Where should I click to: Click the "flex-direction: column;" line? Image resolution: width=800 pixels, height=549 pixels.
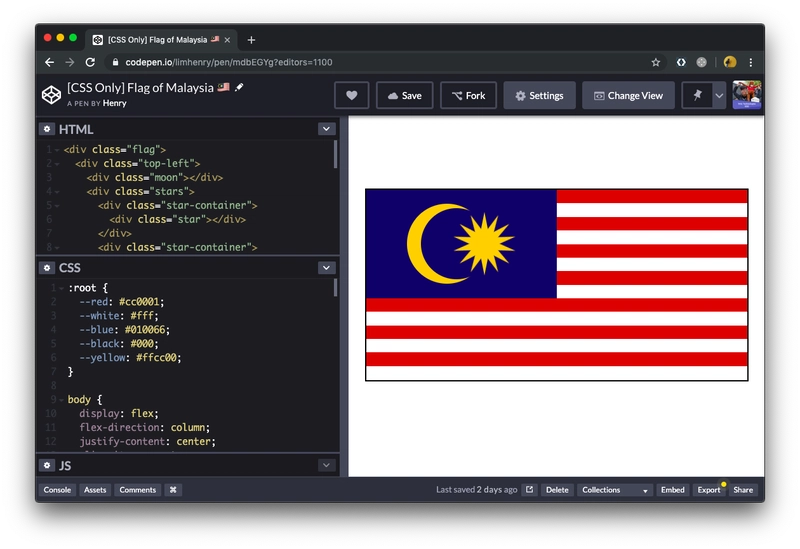144,428
